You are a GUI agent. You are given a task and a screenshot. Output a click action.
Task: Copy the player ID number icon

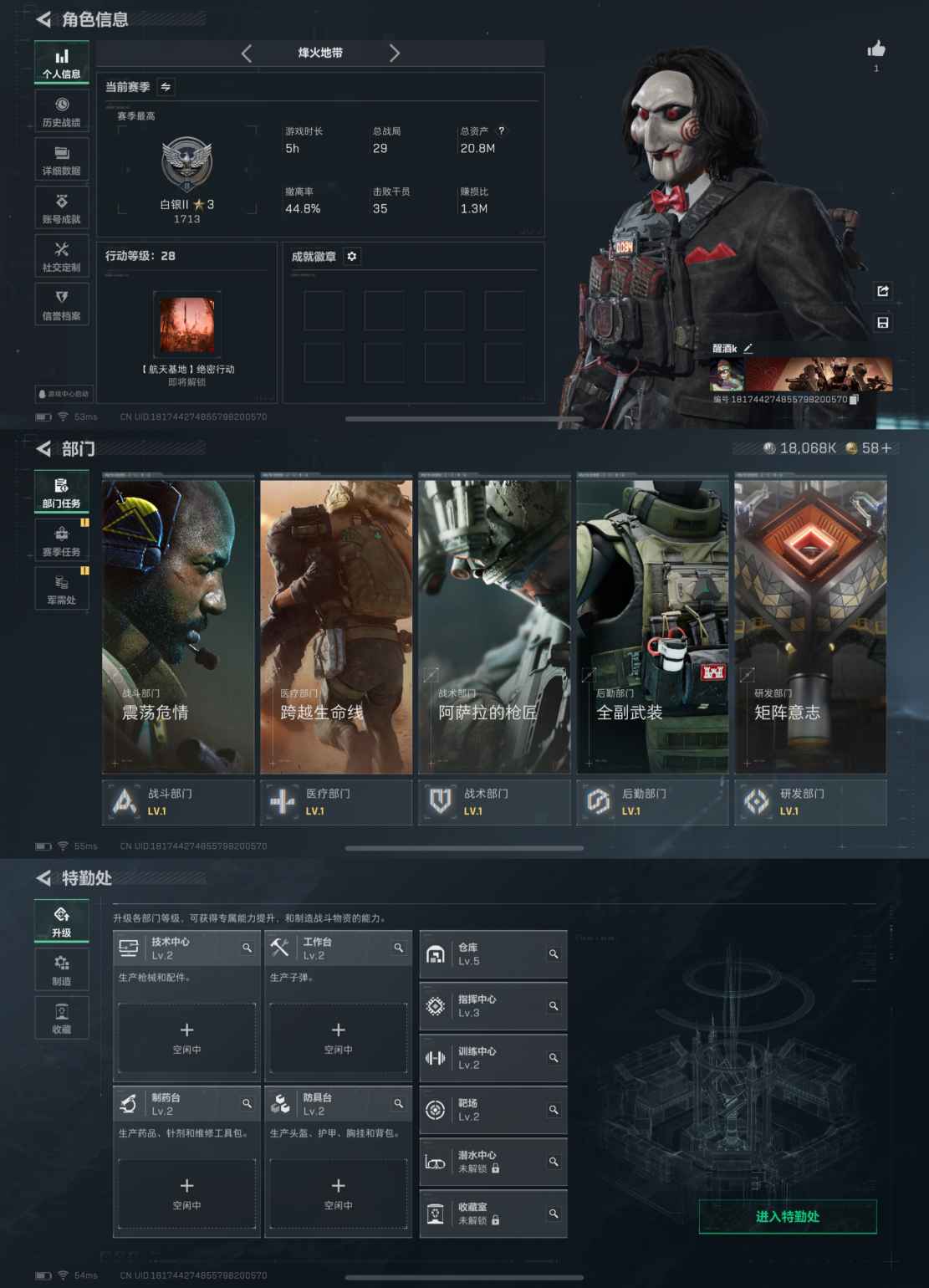coord(854,400)
